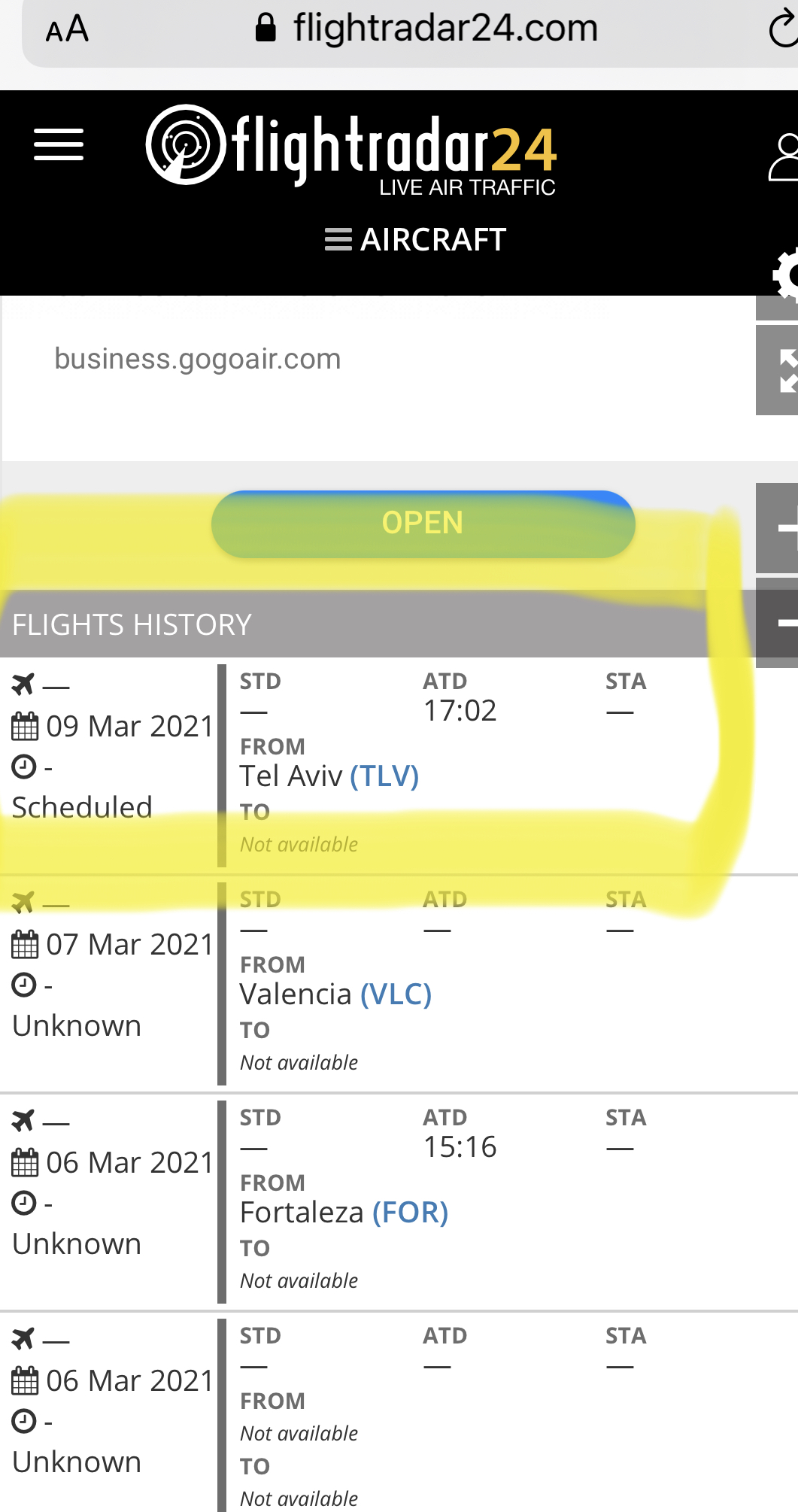Open the AIRCRAFT section menu
Viewport: 798px width, 1512px height.
tap(415, 240)
